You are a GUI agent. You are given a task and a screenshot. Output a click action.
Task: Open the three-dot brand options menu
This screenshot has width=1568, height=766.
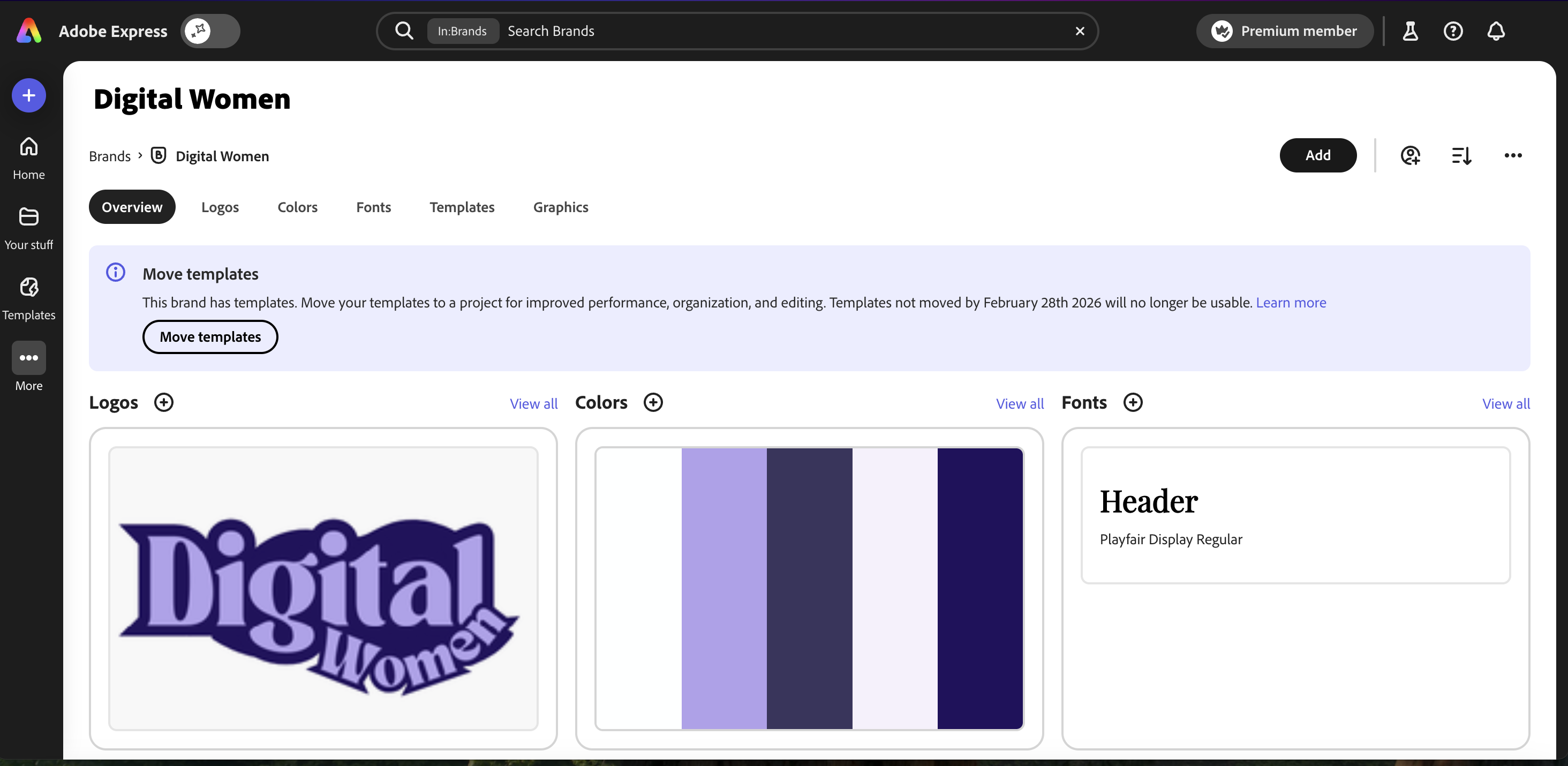[1513, 156]
